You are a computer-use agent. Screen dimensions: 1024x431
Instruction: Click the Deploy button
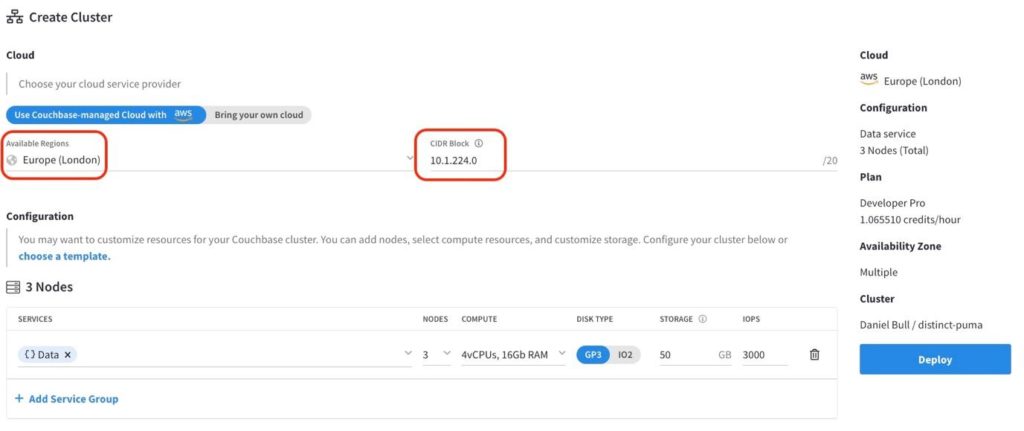(x=935, y=360)
